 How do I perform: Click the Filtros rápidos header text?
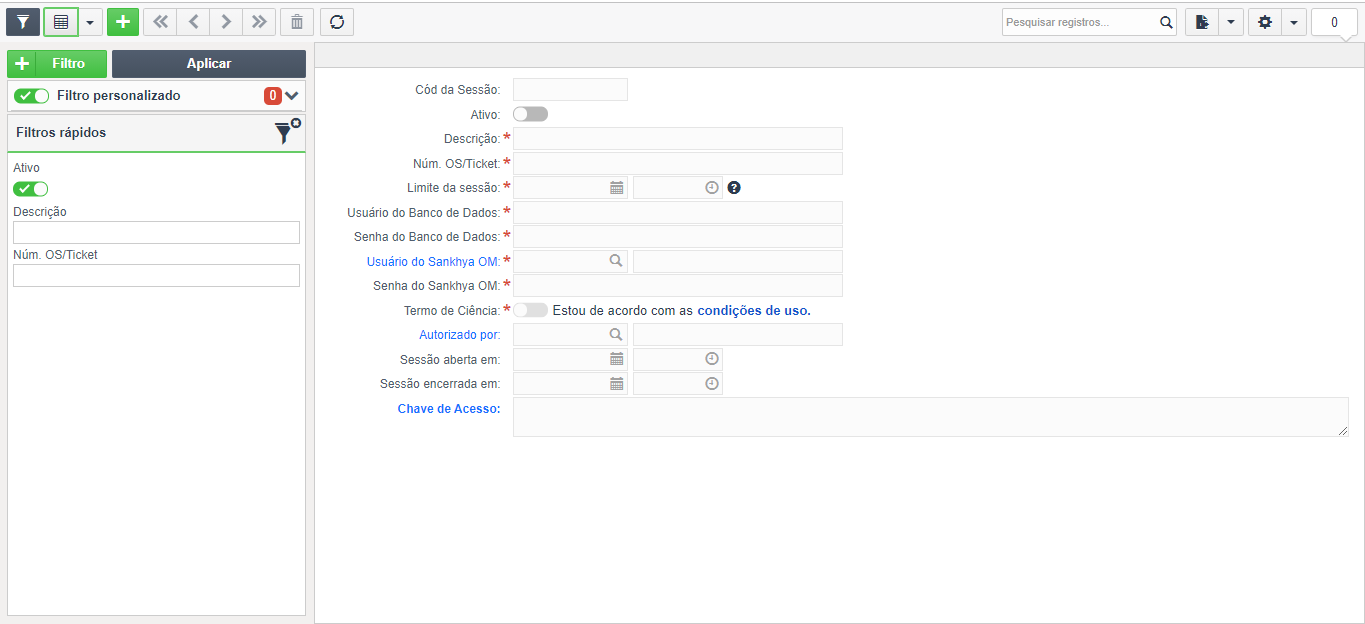pyautogui.click(x=61, y=132)
